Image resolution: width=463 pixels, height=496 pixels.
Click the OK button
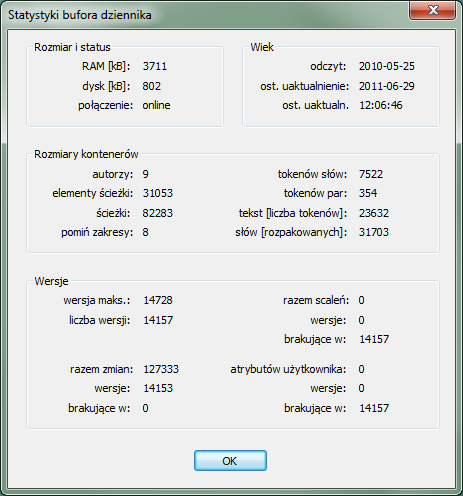click(230, 461)
